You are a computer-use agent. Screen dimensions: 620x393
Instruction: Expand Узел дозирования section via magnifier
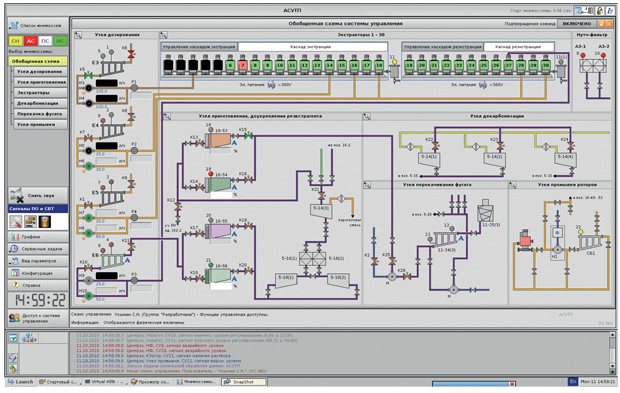point(78,35)
